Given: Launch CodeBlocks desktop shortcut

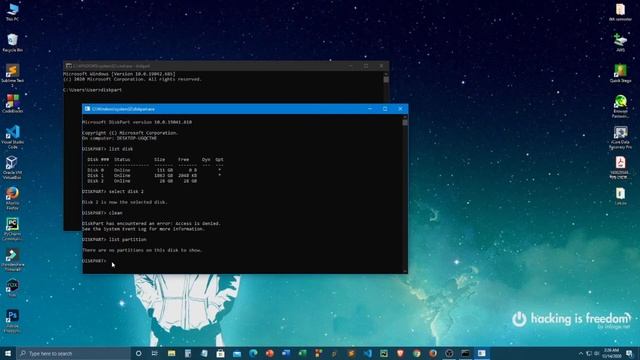Looking at the screenshot, I should [x=12, y=104].
